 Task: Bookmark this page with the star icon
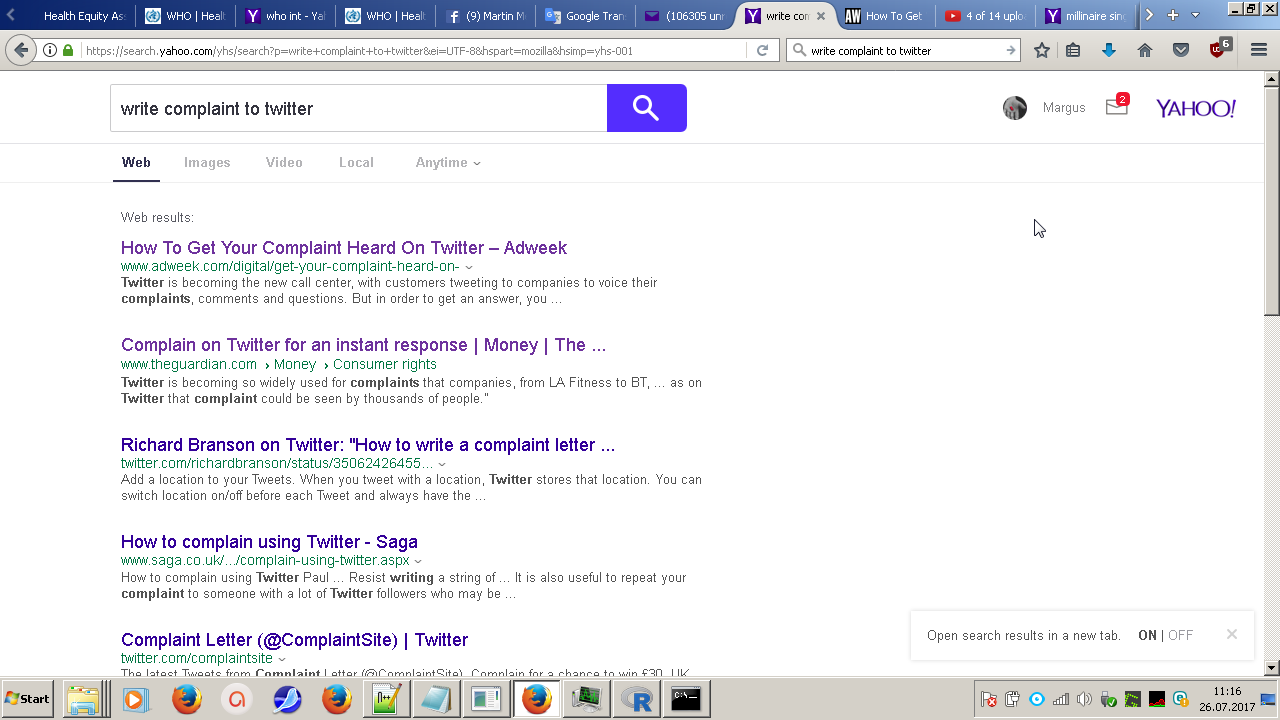(x=1042, y=50)
